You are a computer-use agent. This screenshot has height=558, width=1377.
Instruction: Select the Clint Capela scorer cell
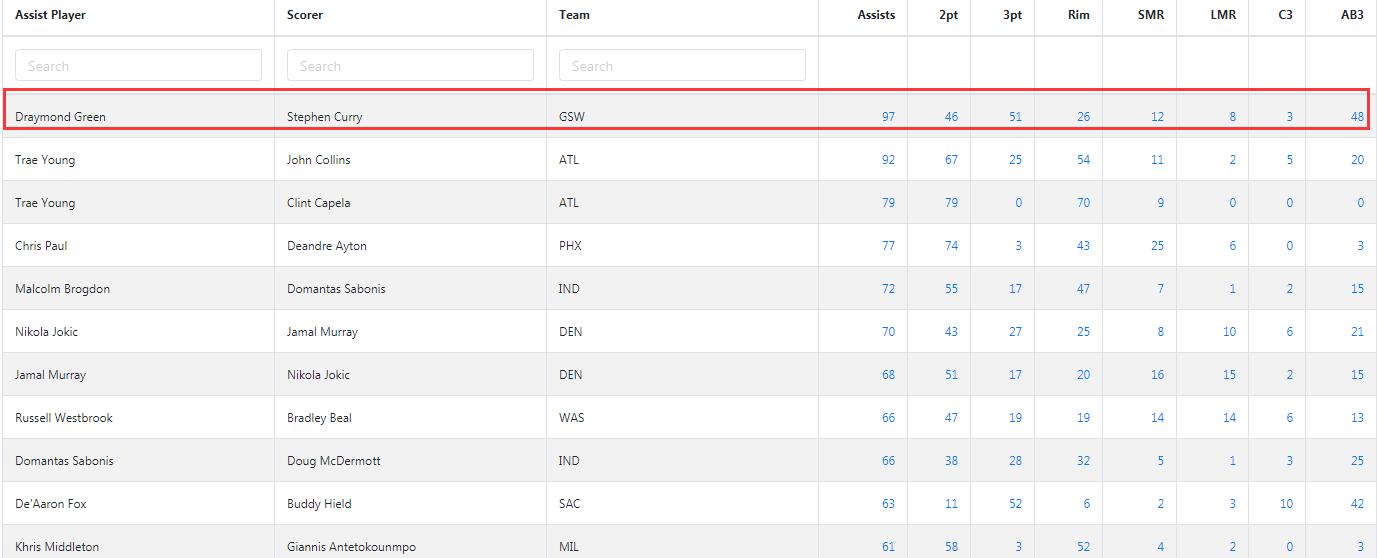[410, 203]
